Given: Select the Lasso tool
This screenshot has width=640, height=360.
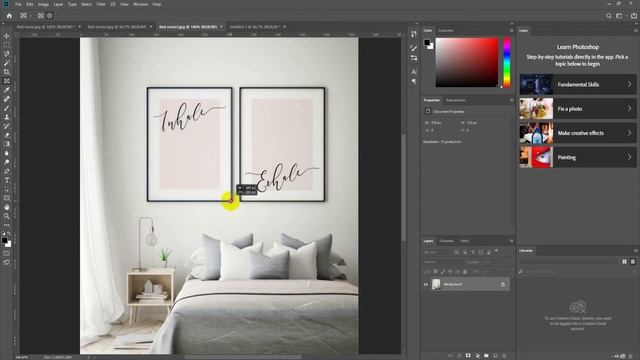Looking at the screenshot, I should point(7,54).
